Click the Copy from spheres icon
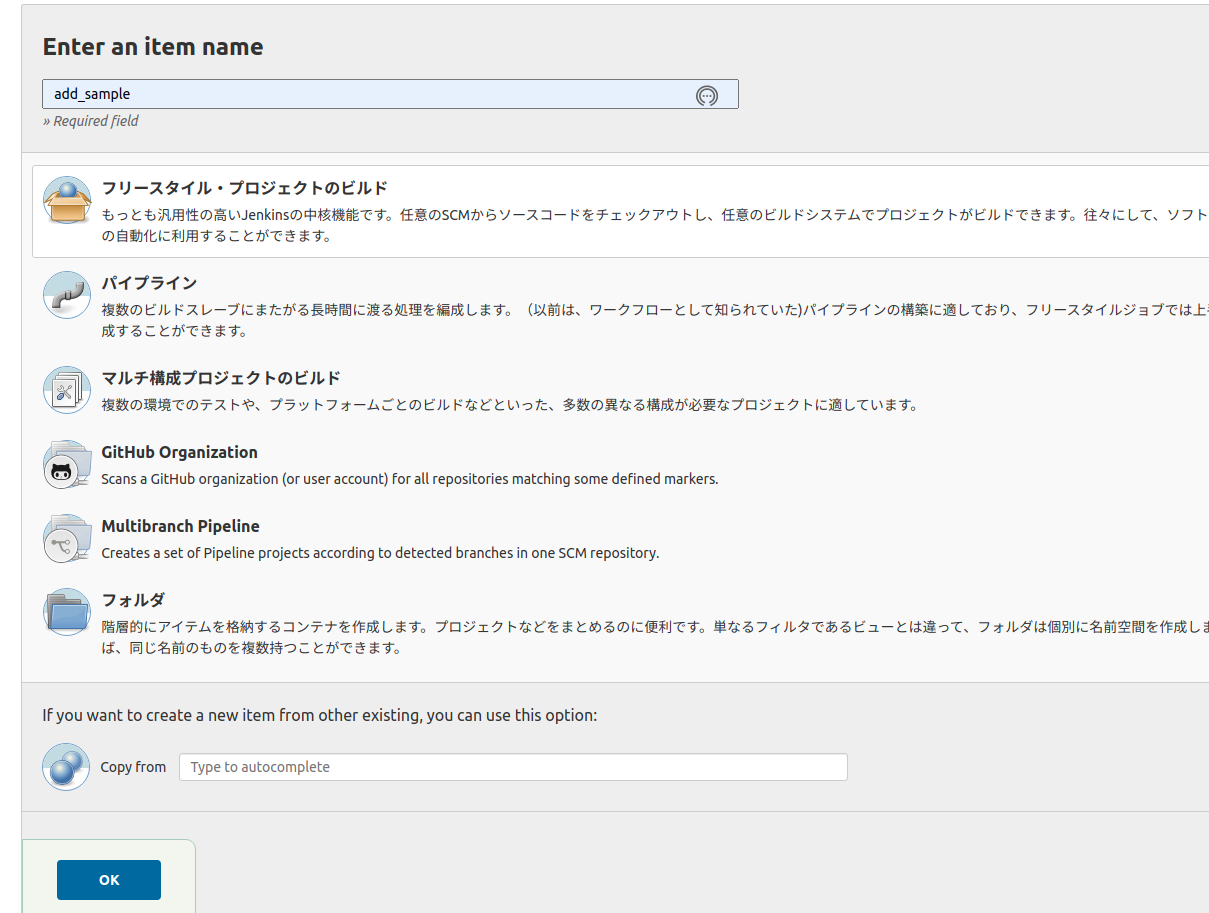 pyautogui.click(x=67, y=767)
